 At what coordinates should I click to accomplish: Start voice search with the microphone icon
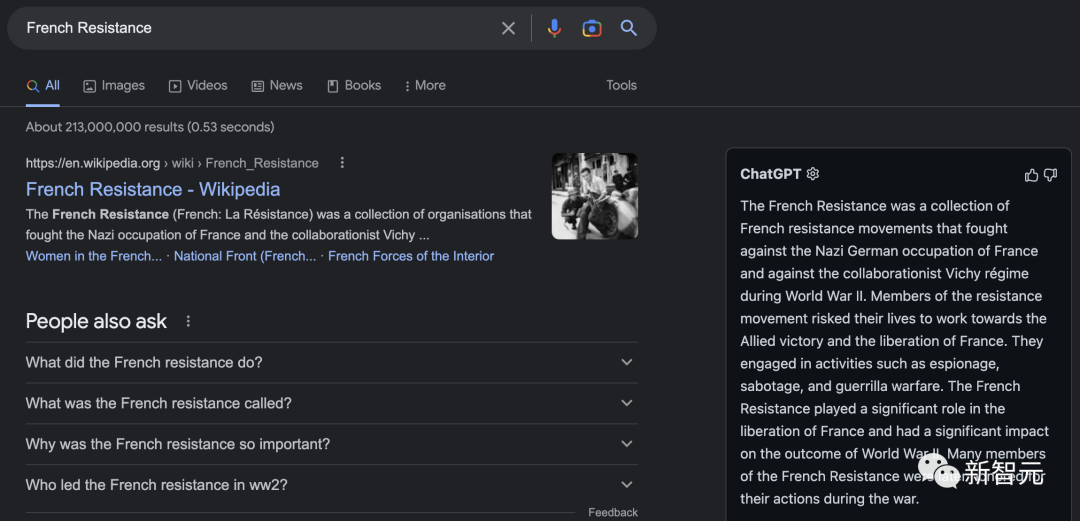(x=554, y=28)
